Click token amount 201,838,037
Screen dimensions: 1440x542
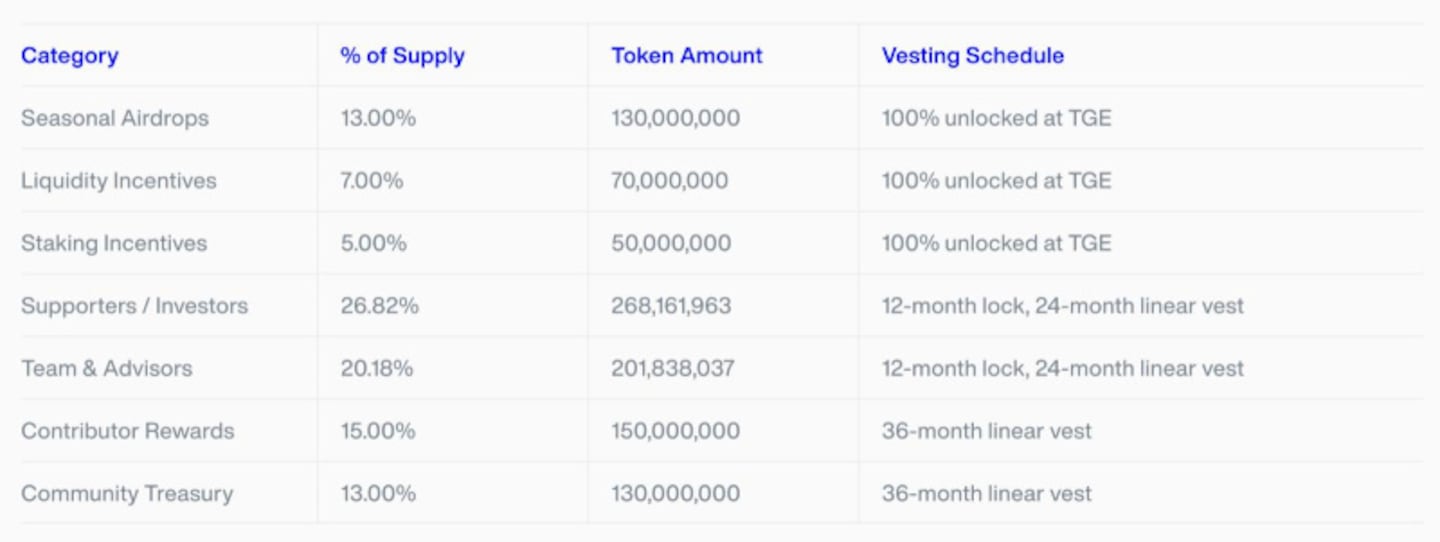click(673, 368)
